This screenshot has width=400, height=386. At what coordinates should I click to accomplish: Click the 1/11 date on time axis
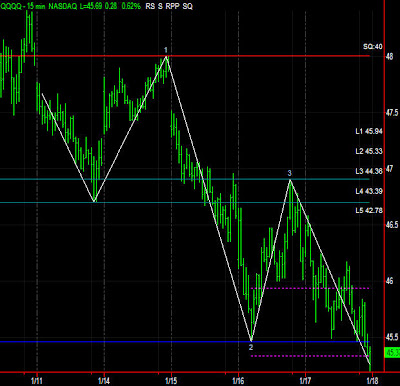pyautogui.click(x=36, y=381)
